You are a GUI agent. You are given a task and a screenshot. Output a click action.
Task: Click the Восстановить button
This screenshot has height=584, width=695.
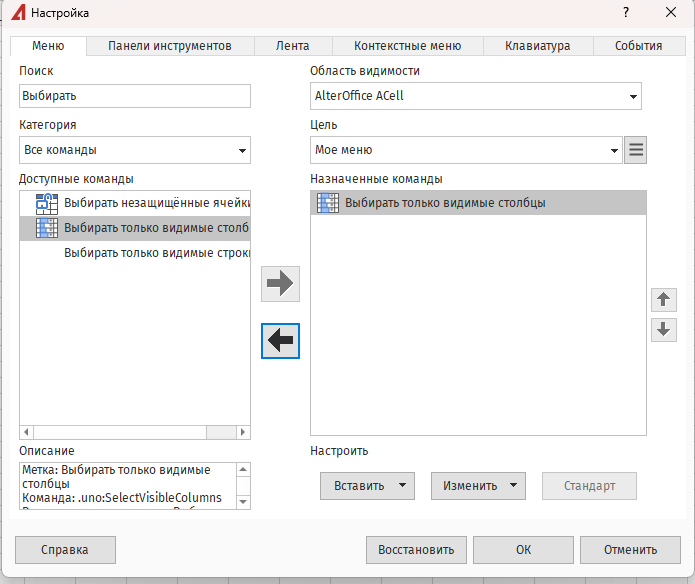[416, 549]
